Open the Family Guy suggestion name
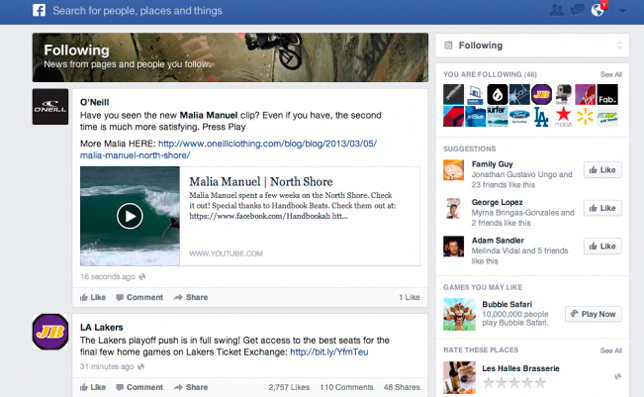Image resolution: width=644 pixels, height=397 pixels. point(492,164)
